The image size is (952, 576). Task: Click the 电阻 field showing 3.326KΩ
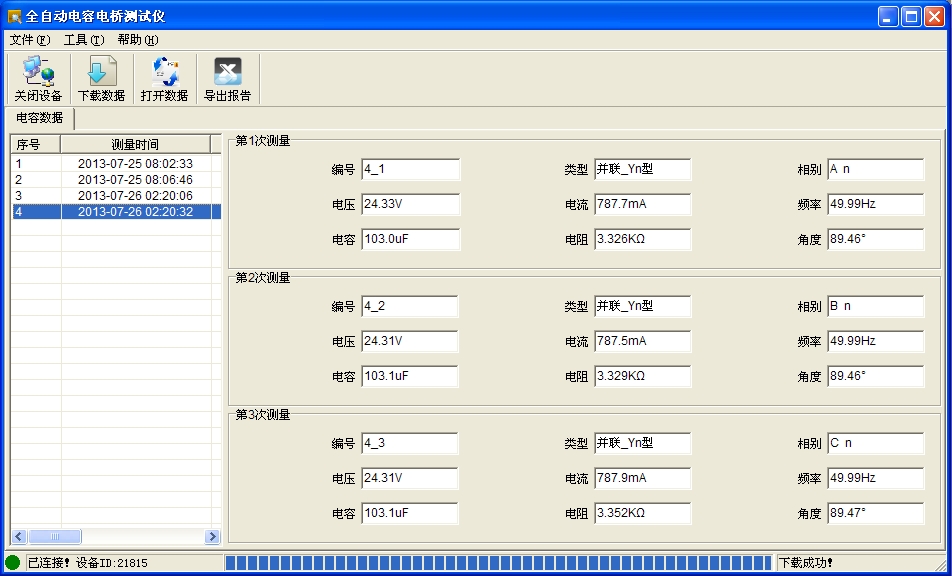642,239
